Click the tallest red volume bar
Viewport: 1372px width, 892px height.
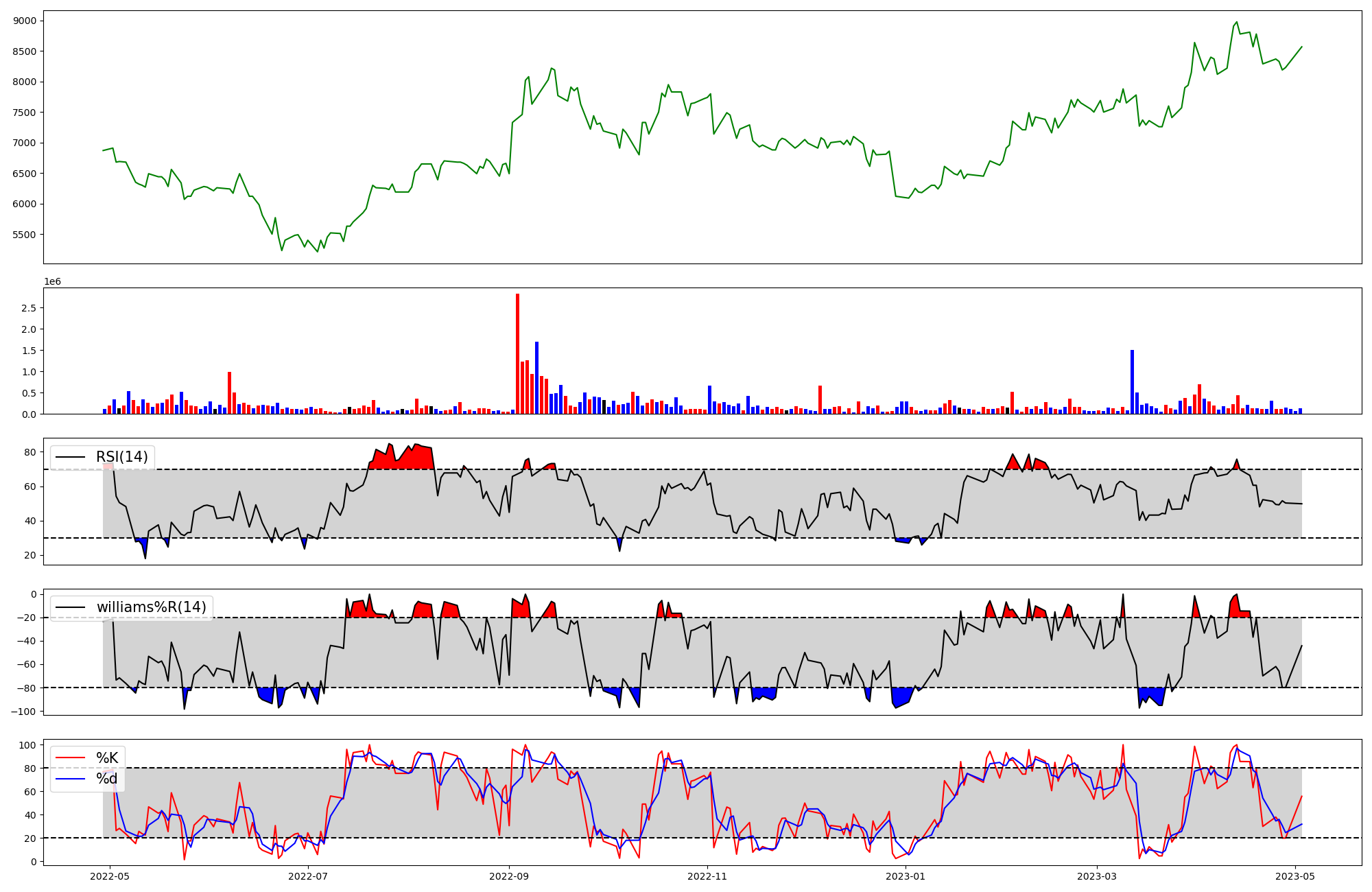point(517,353)
